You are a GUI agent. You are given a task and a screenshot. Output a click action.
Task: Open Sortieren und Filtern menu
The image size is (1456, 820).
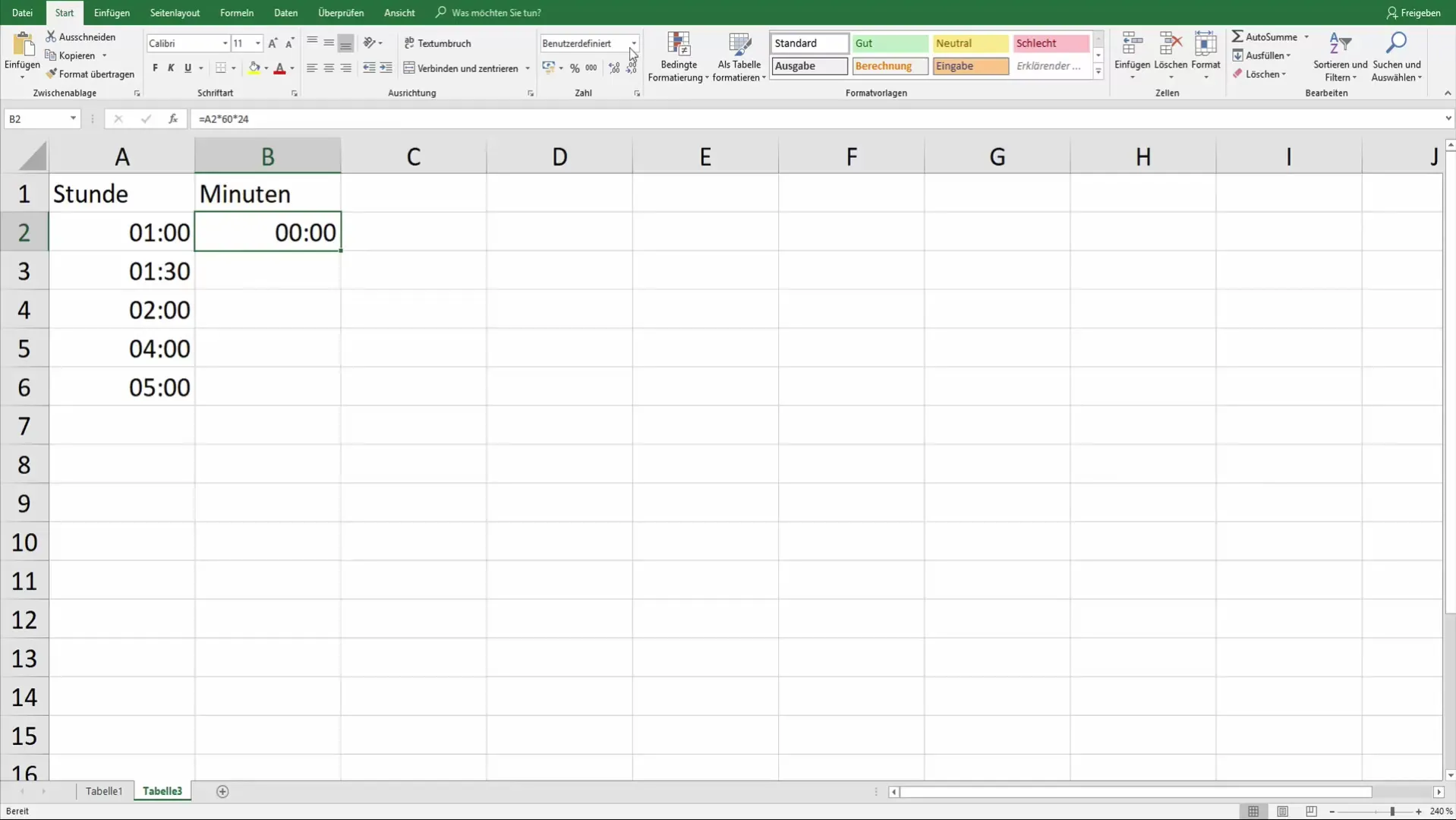(x=1340, y=57)
